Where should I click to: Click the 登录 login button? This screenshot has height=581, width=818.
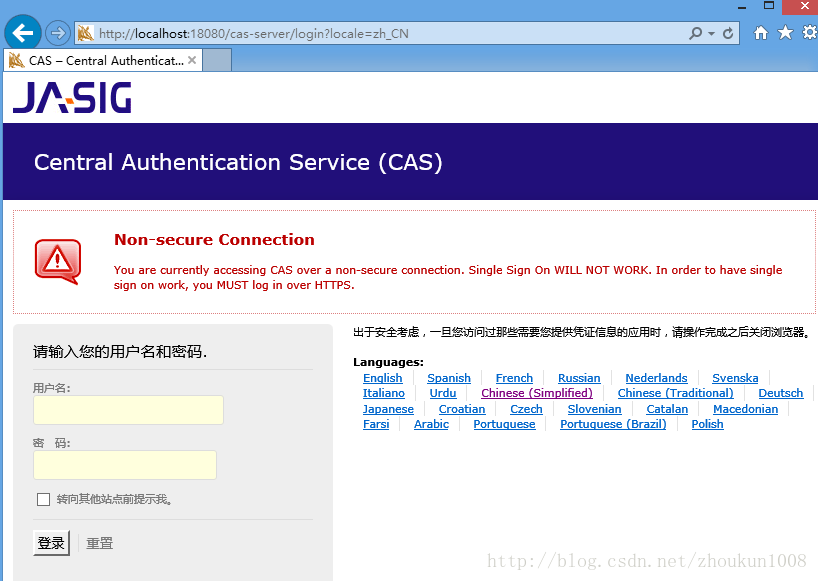tap(51, 543)
